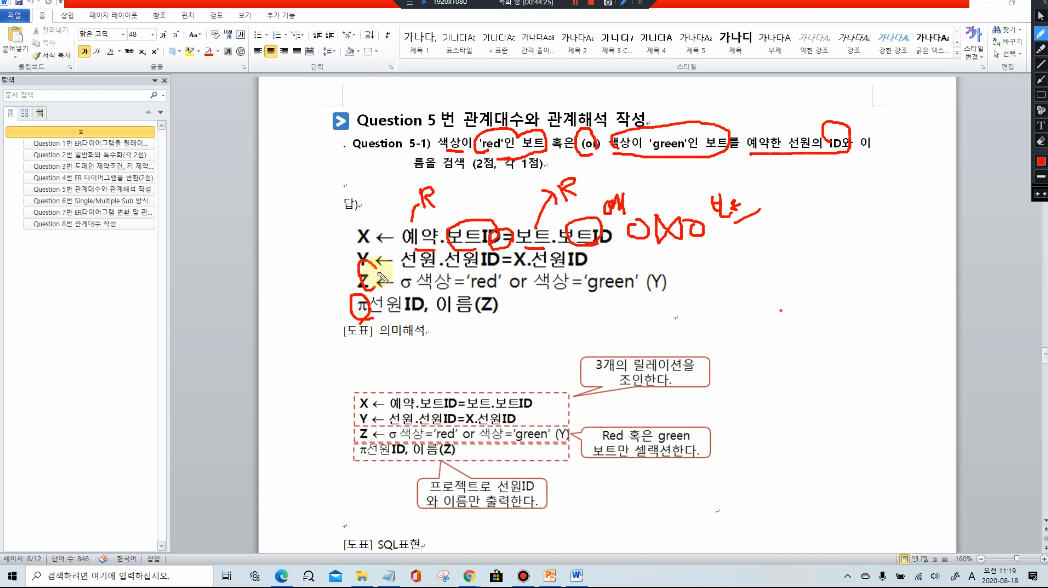Switch to the Insert ribbon tab
The image size is (1048, 588).
67,15
